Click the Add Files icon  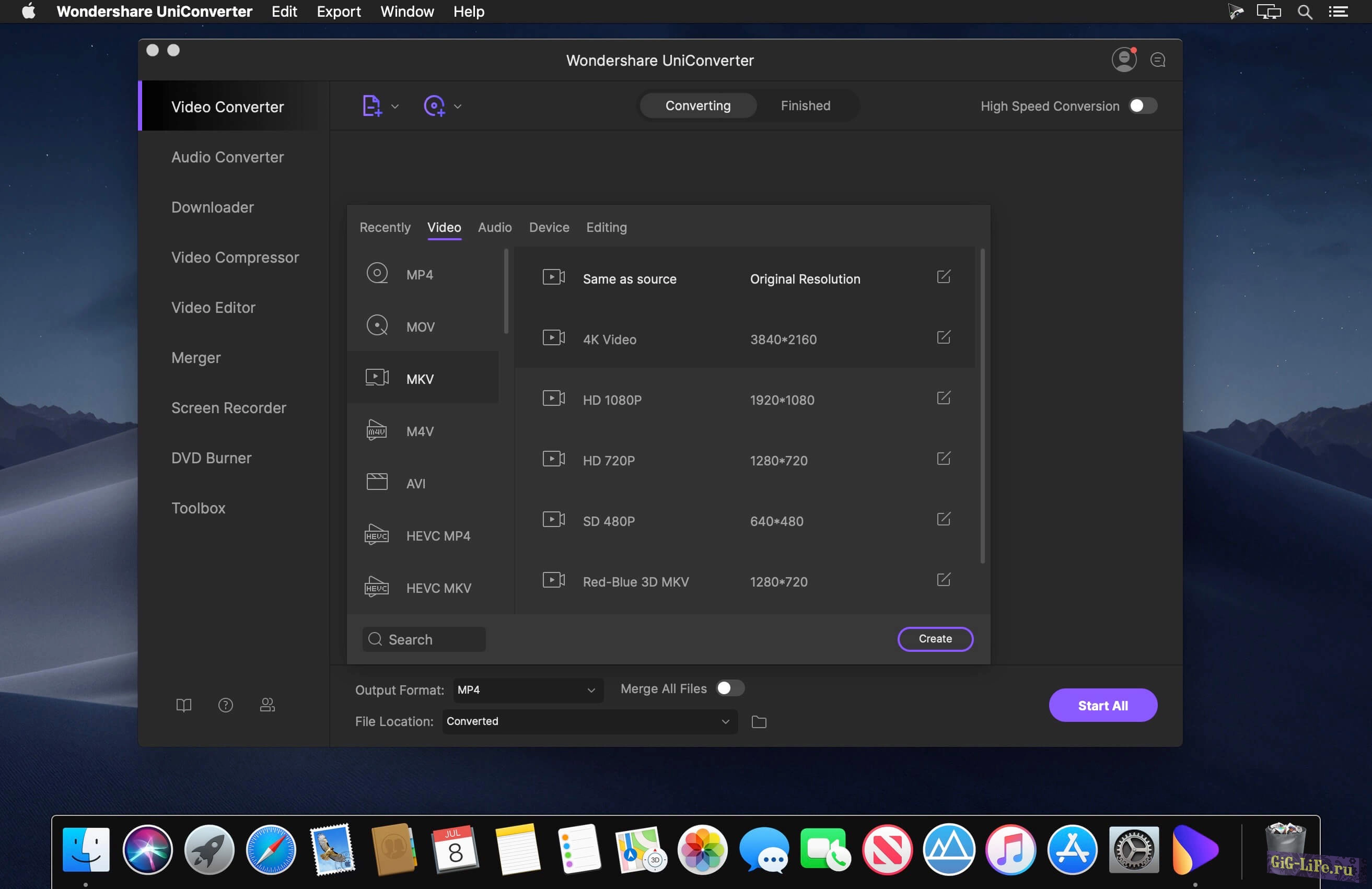click(371, 106)
